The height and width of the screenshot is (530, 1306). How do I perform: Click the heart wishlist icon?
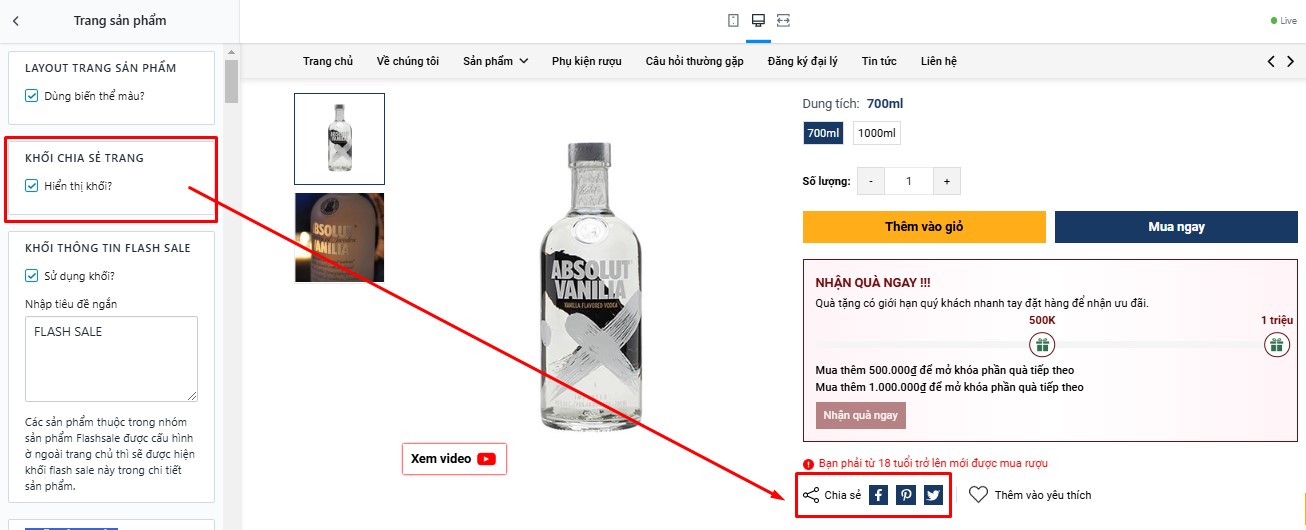(978, 494)
